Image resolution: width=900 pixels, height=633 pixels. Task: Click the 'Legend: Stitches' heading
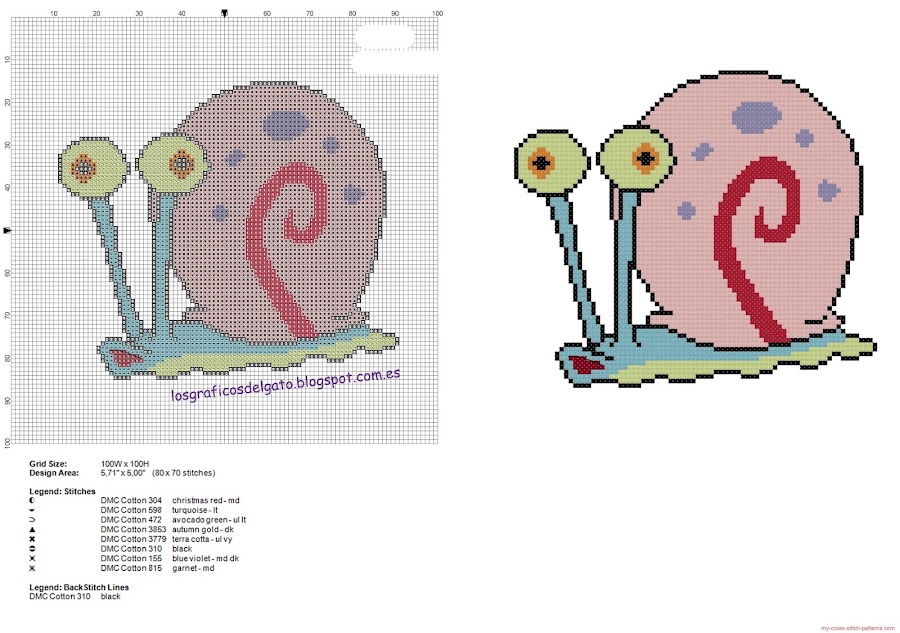tap(63, 491)
